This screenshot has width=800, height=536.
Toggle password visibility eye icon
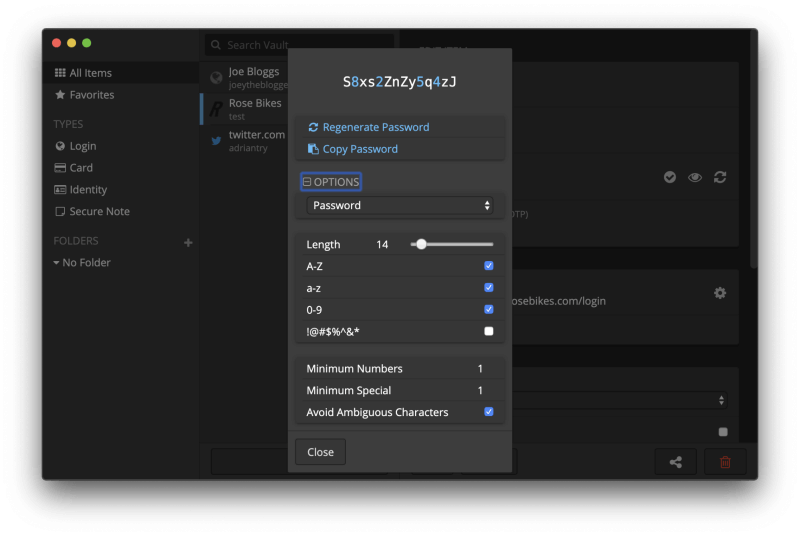694,177
